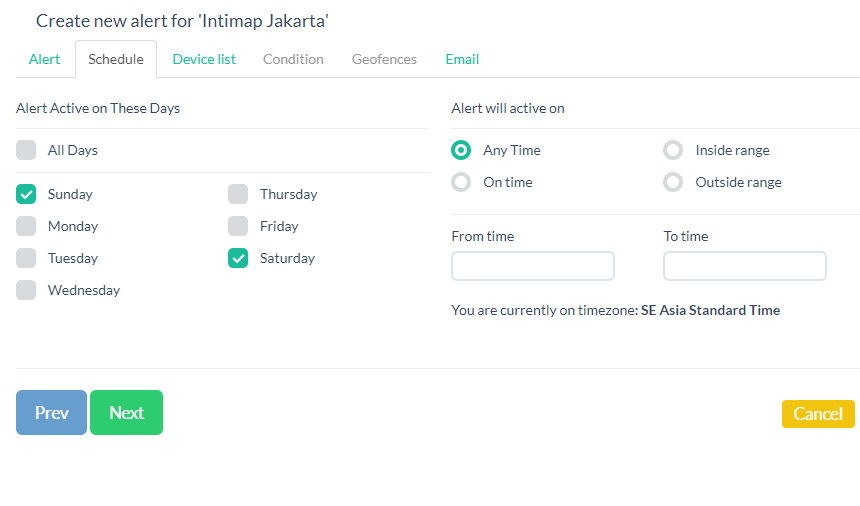Viewport: 860px width, 506px height.
Task: Click the yellow Cancel button
Action: (818, 414)
